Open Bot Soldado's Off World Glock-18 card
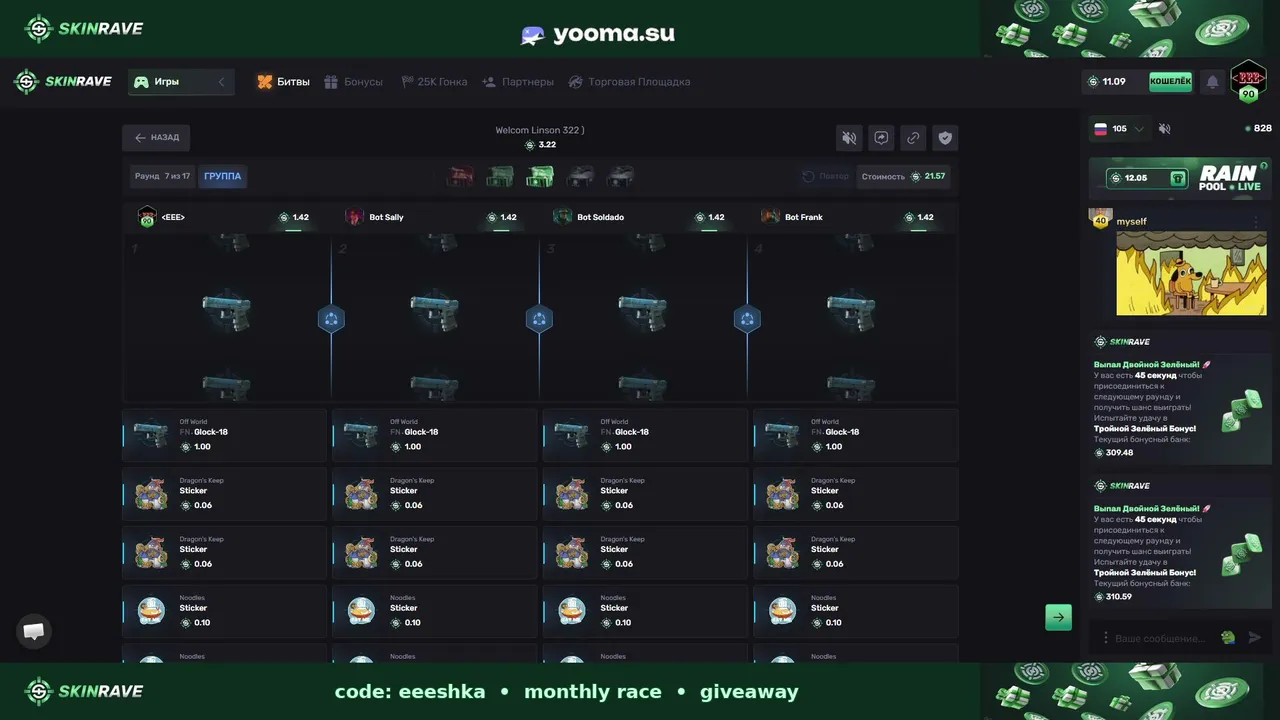The image size is (1280, 720). tap(645, 435)
